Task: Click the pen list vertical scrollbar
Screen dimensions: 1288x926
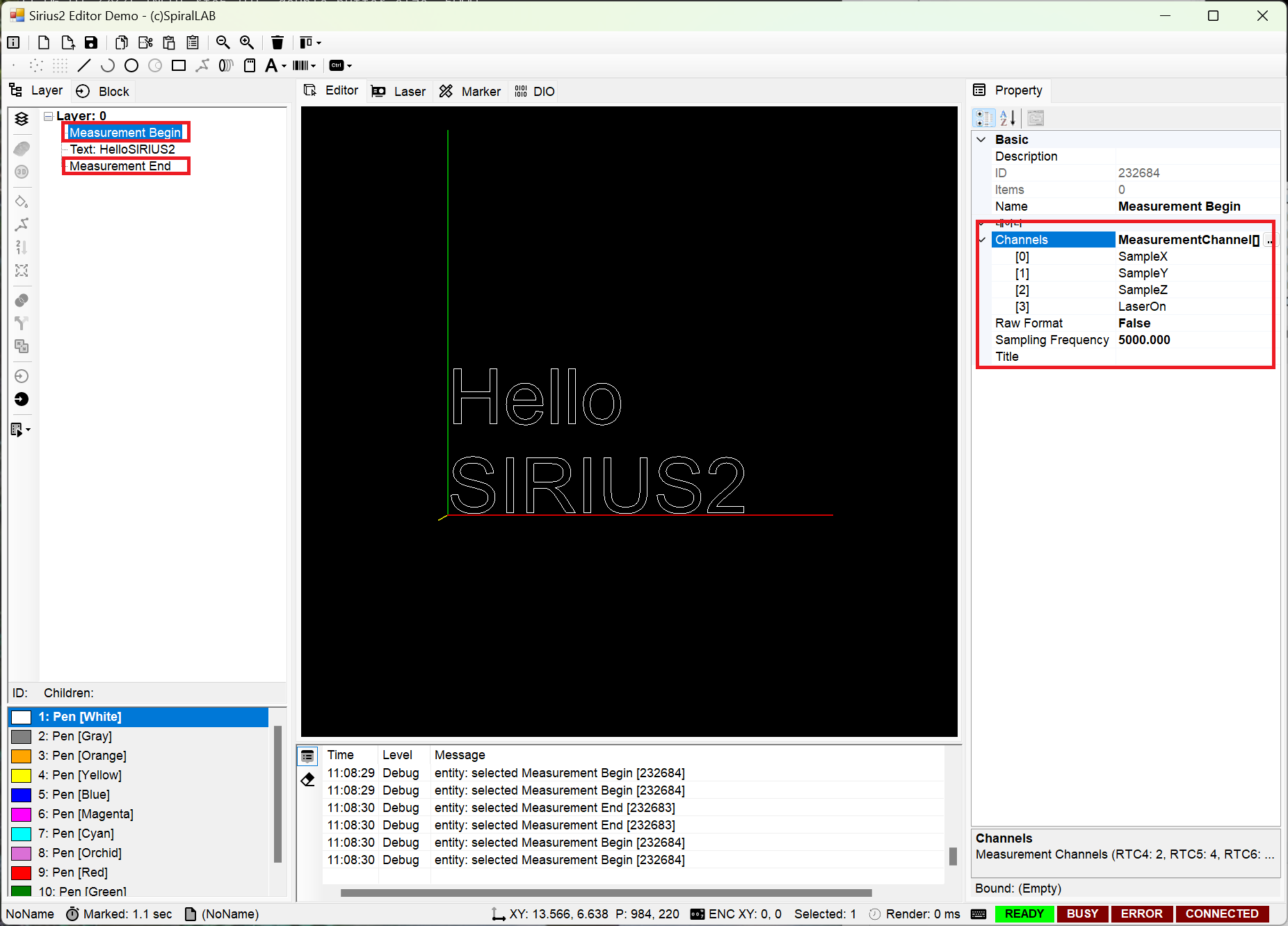Action: [x=277, y=794]
